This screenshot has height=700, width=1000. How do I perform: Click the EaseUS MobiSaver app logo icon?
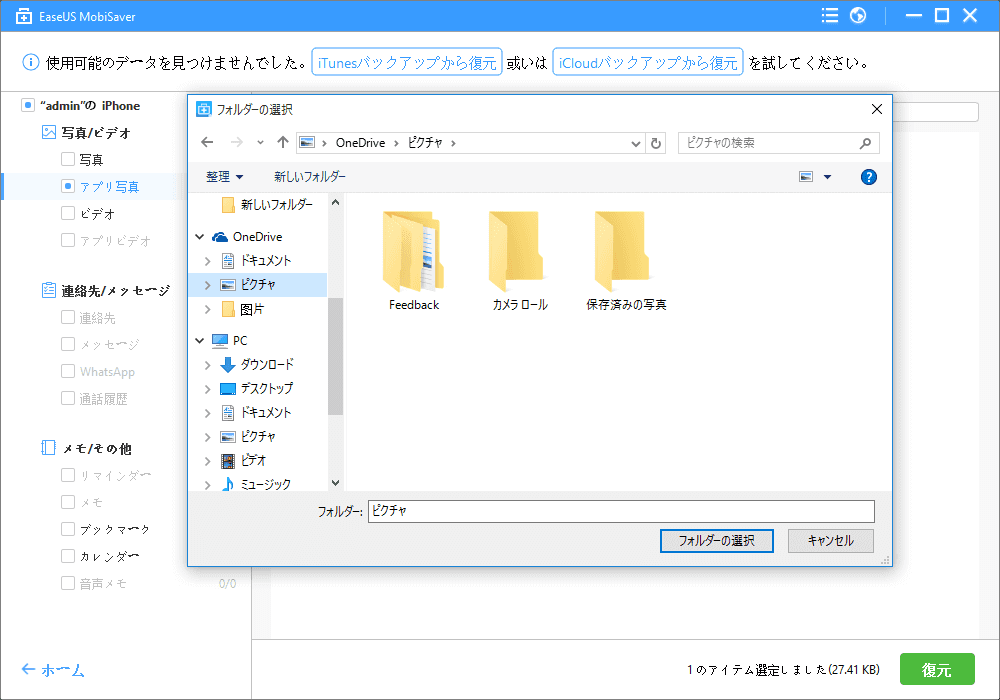[24, 16]
